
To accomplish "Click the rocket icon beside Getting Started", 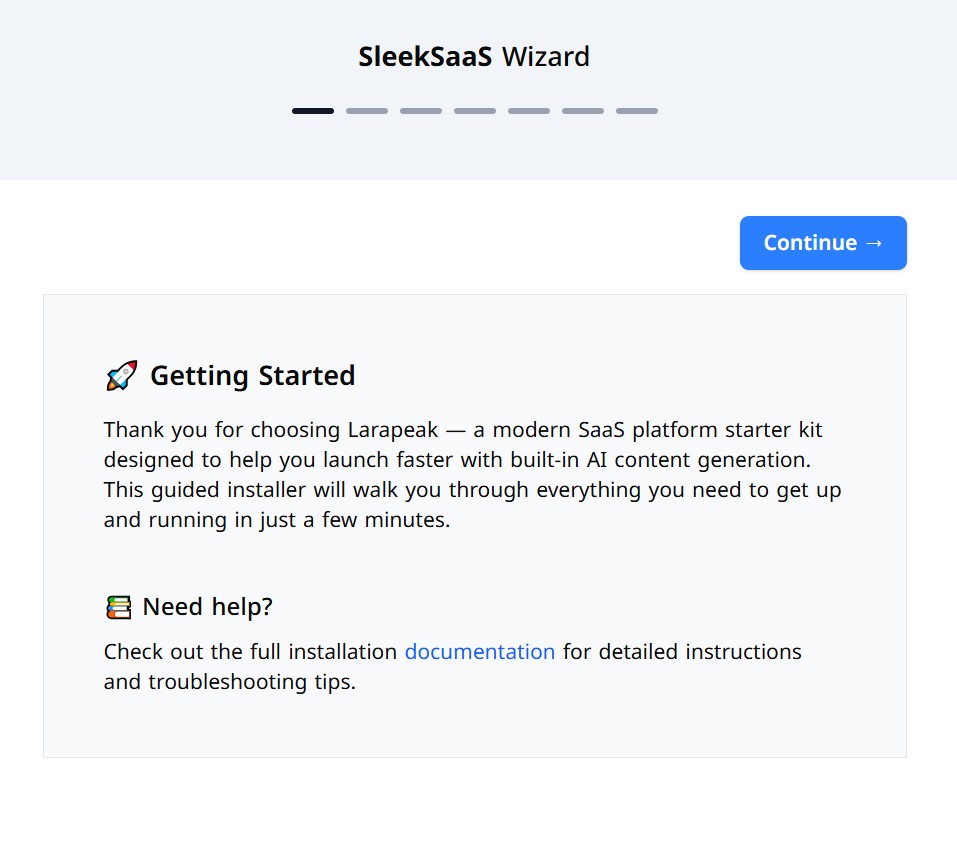I will (121, 376).
